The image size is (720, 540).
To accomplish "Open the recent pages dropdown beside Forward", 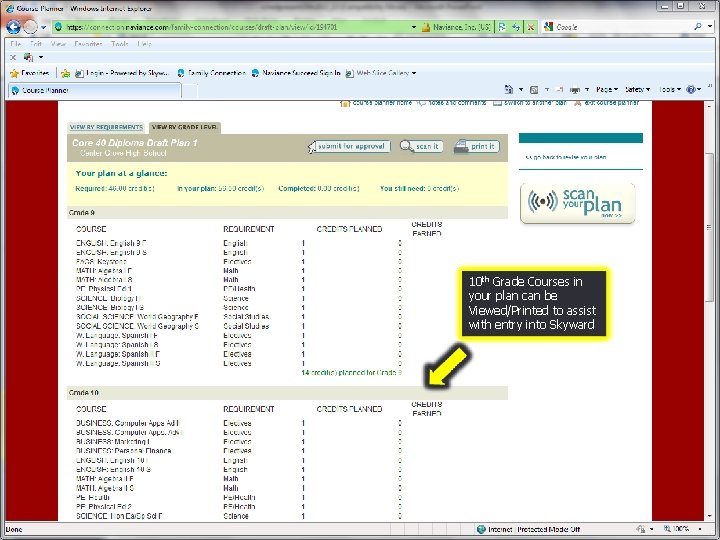I will (x=44, y=28).
